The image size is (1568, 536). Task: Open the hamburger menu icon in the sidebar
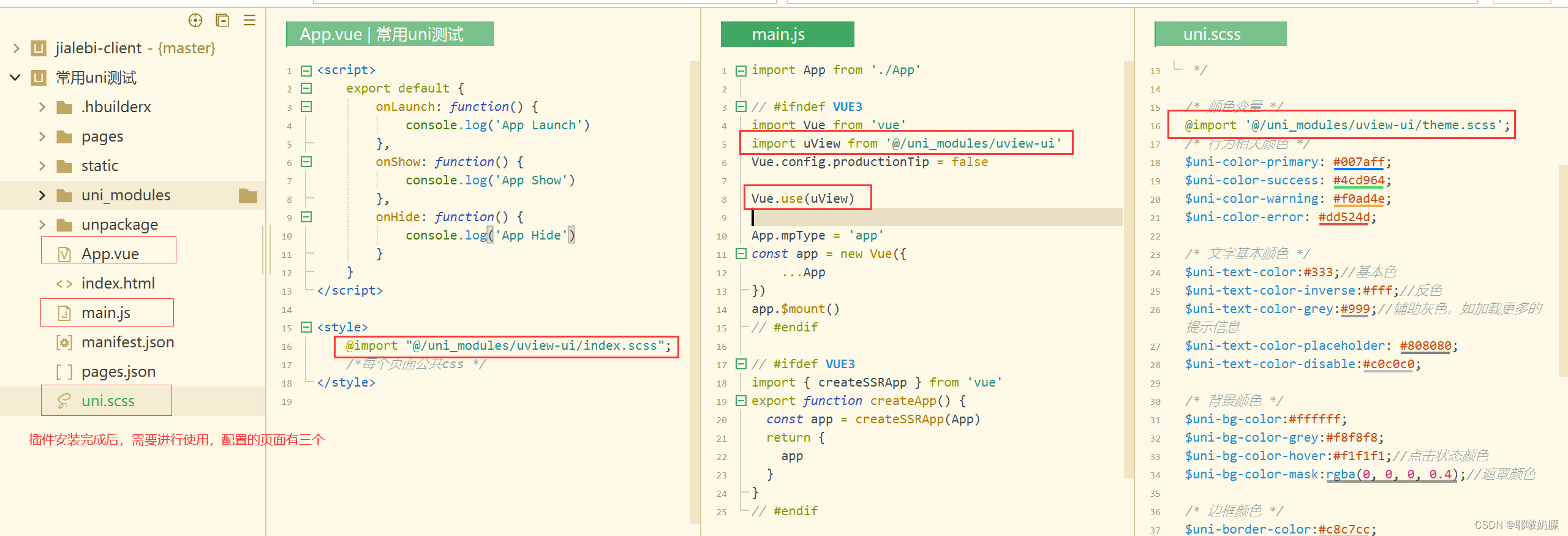coord(249,20)
